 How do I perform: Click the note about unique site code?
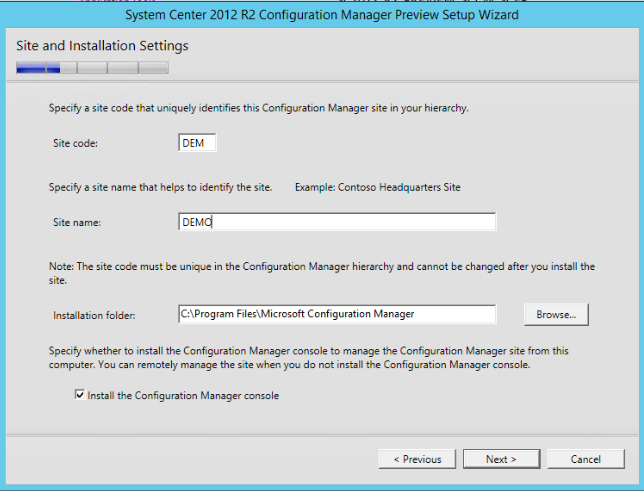pos(320,273)
